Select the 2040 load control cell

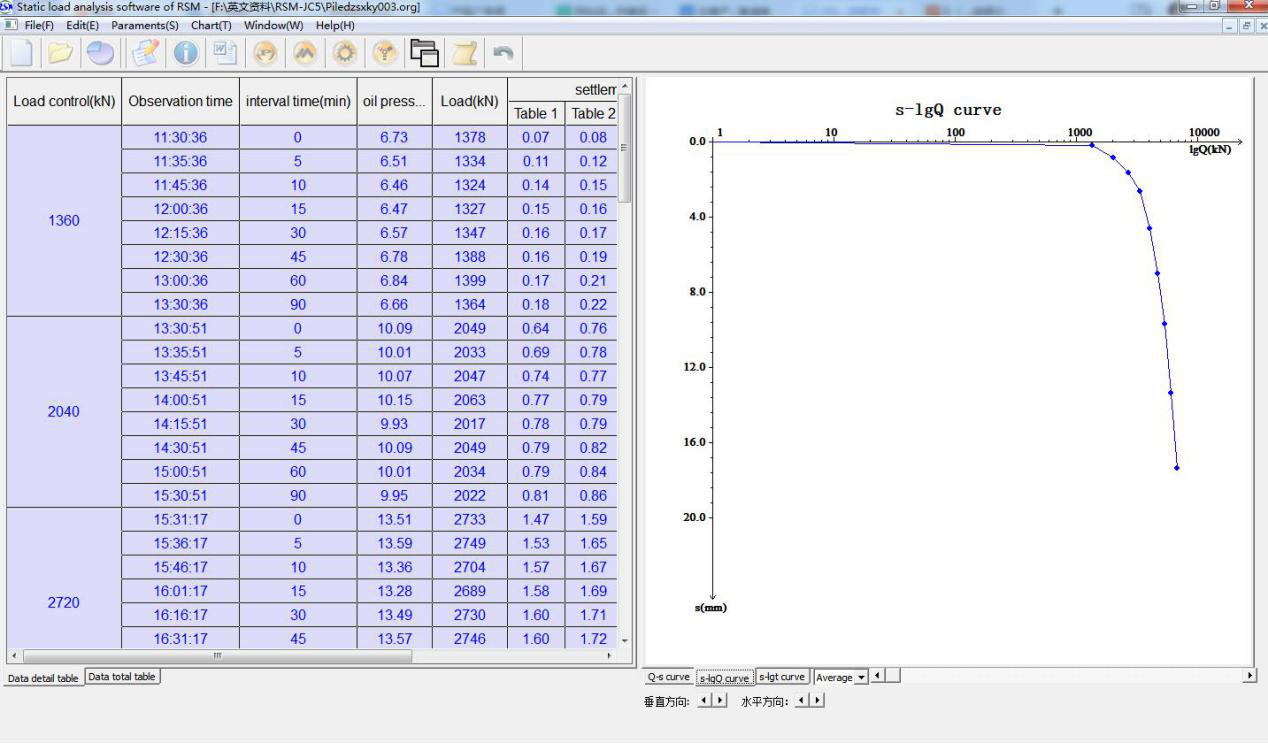pos(64,411)
